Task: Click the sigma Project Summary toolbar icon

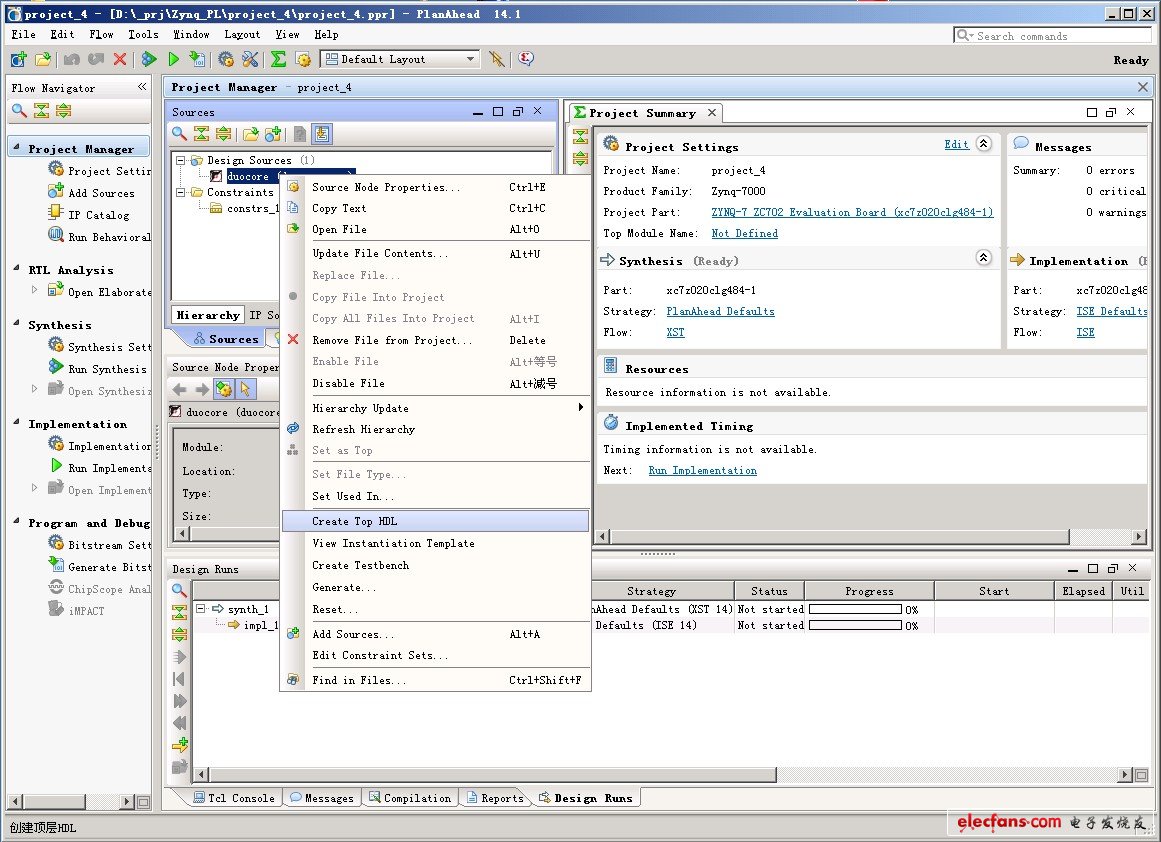Action: pyautogui.click(x=279, y=60)
